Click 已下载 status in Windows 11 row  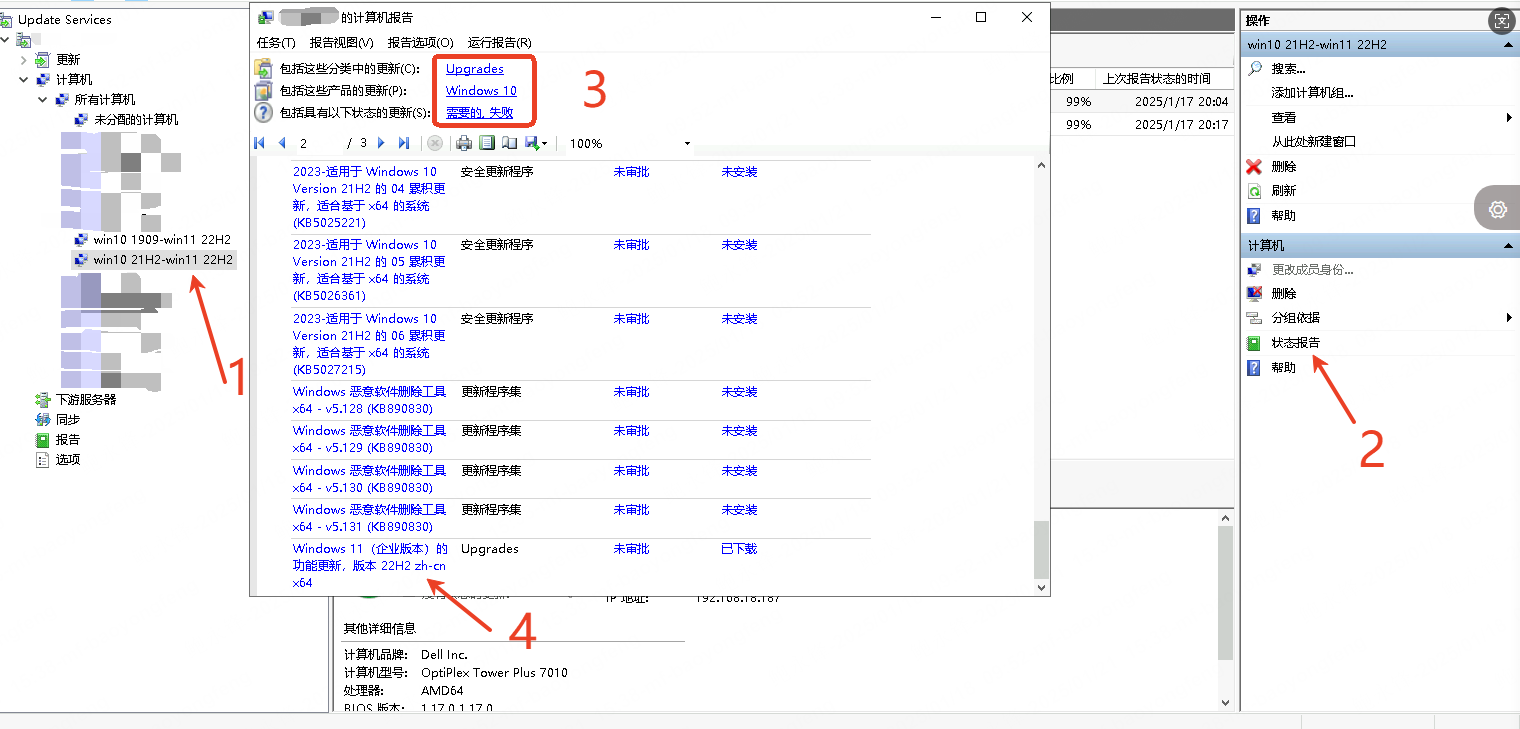(739, 549)
